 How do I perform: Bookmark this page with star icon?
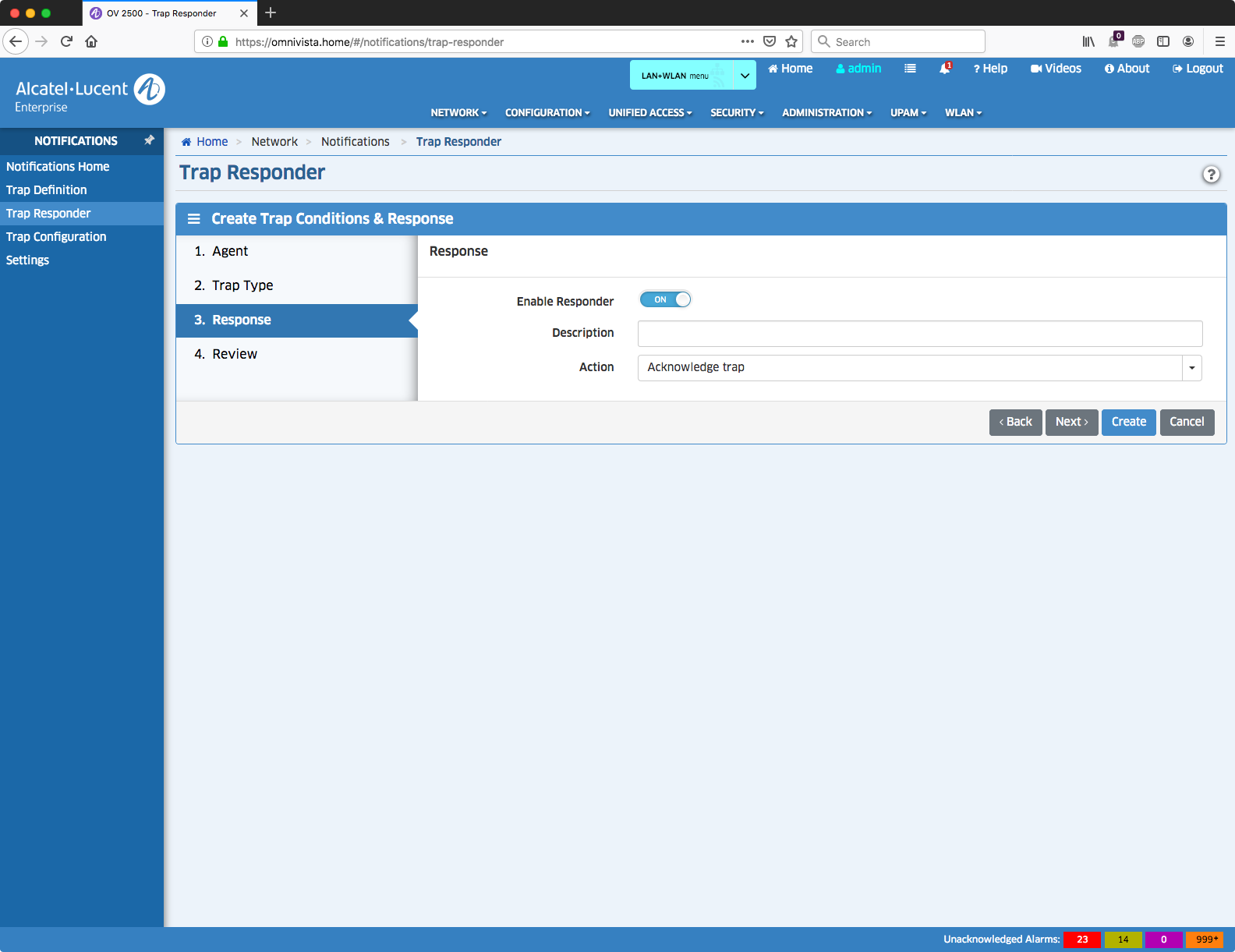[791, 42]
